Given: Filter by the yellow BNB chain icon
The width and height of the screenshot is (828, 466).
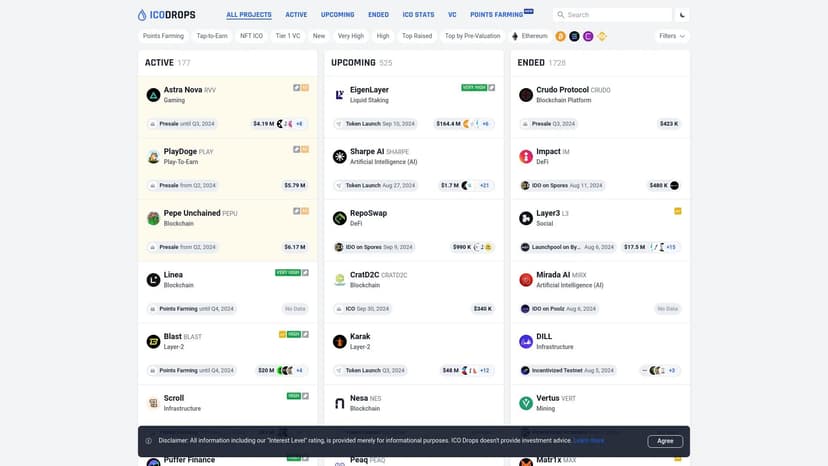Looking at the screenshot, I should (x=602, y=36).
